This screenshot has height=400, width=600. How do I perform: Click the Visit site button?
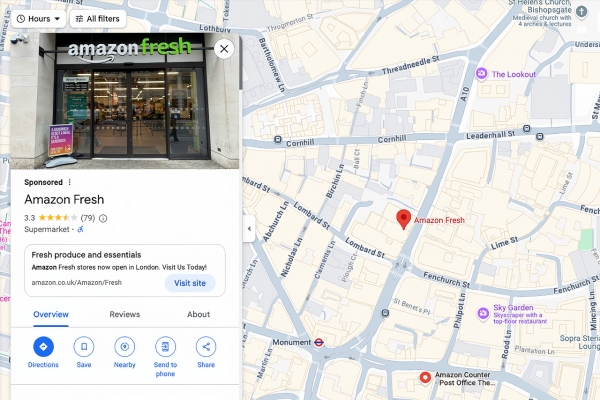[x=190, y=283]
